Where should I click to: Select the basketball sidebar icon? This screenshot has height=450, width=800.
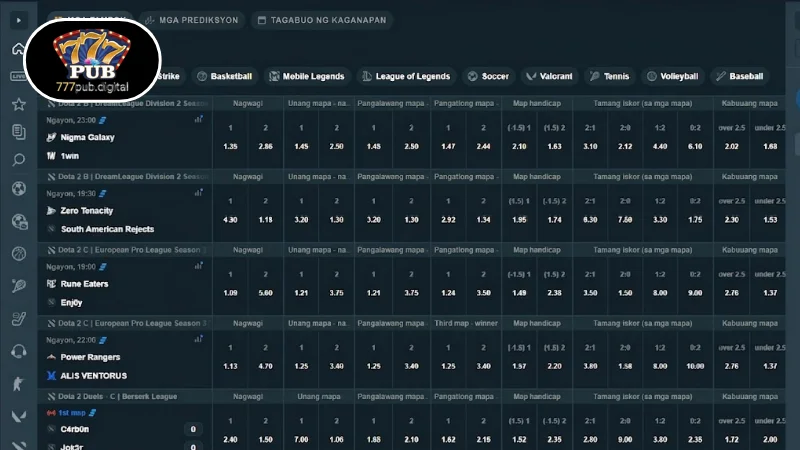point(19,254)
